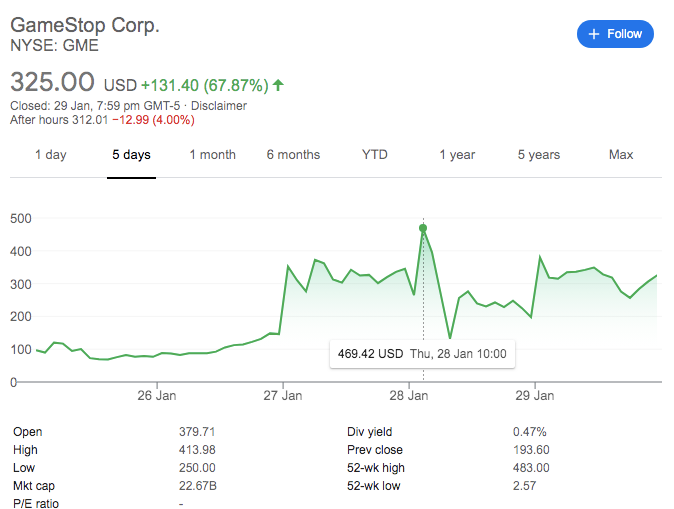Click the After hours 312.01 text

(59, 120)
